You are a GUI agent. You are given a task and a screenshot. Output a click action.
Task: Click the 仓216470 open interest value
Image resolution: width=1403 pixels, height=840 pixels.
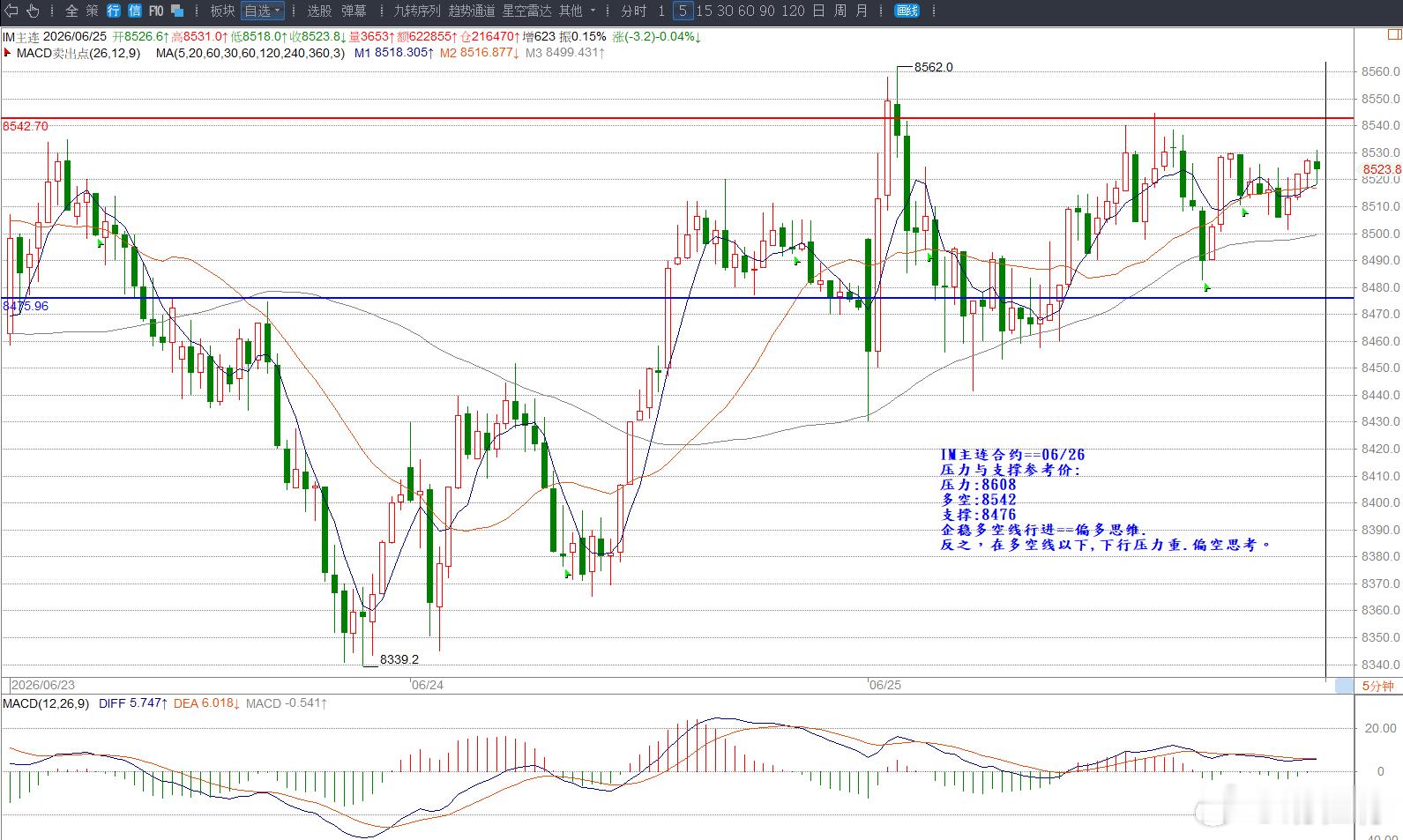(x=489, y=37)
